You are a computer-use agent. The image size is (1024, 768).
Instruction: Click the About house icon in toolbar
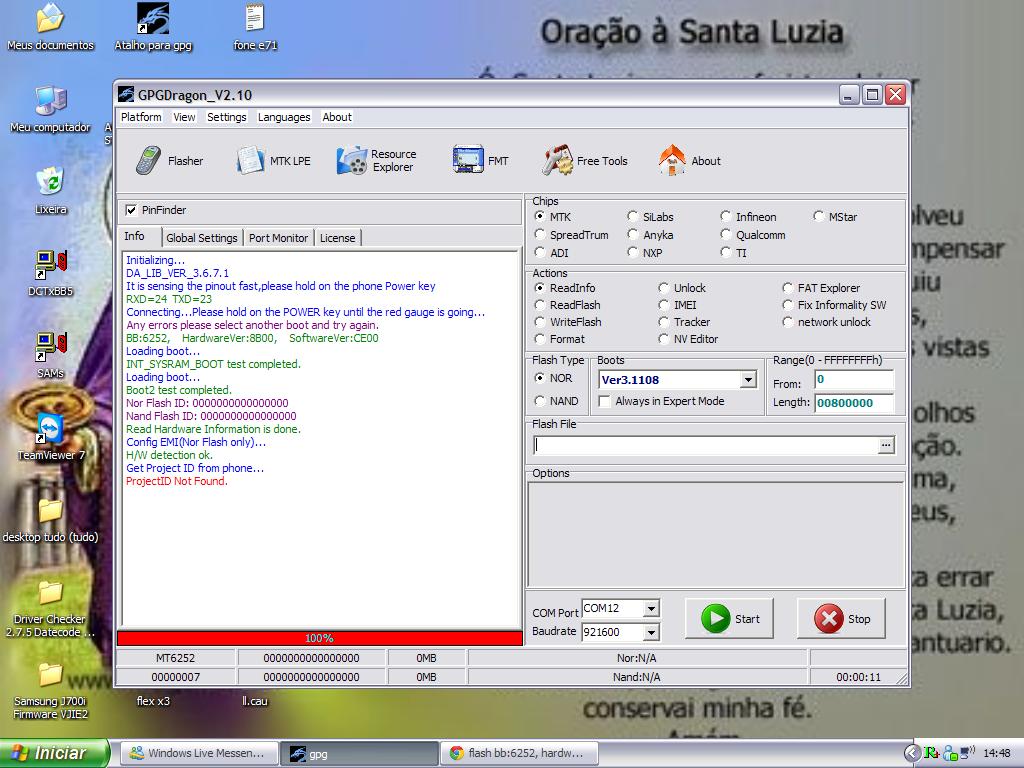pos(672,161)
